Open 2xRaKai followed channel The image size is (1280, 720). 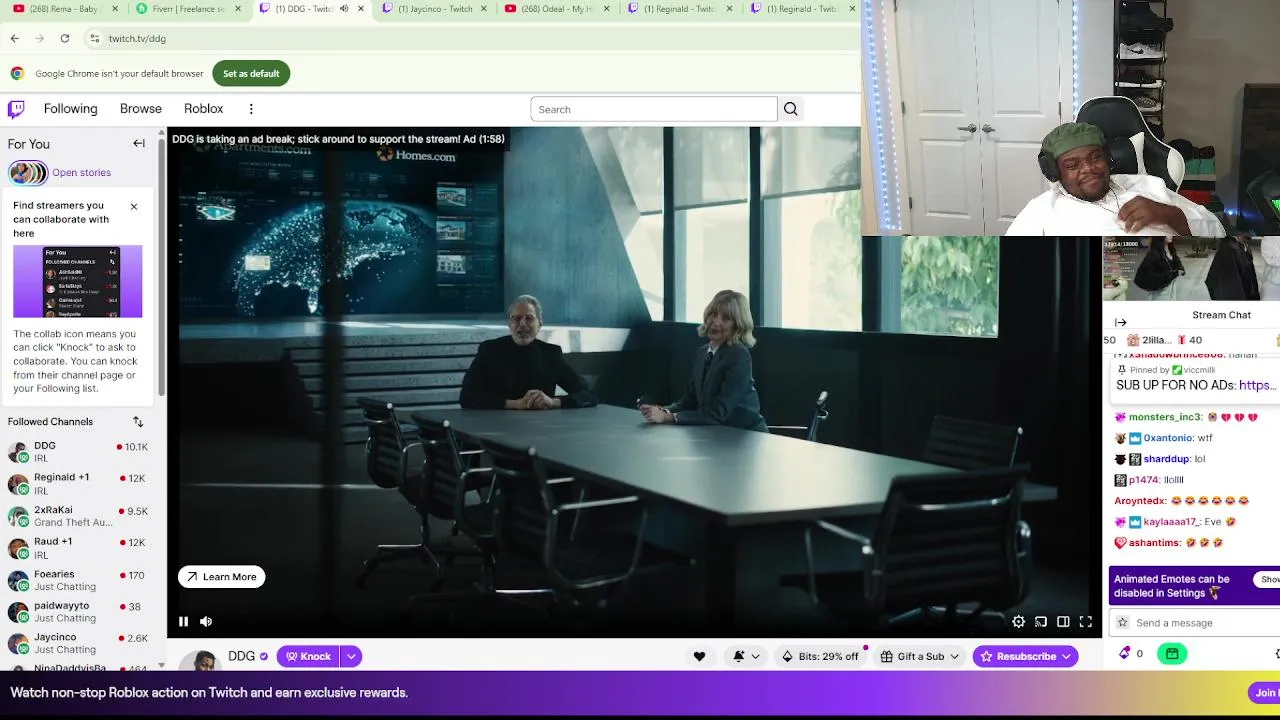pos(78,516)
